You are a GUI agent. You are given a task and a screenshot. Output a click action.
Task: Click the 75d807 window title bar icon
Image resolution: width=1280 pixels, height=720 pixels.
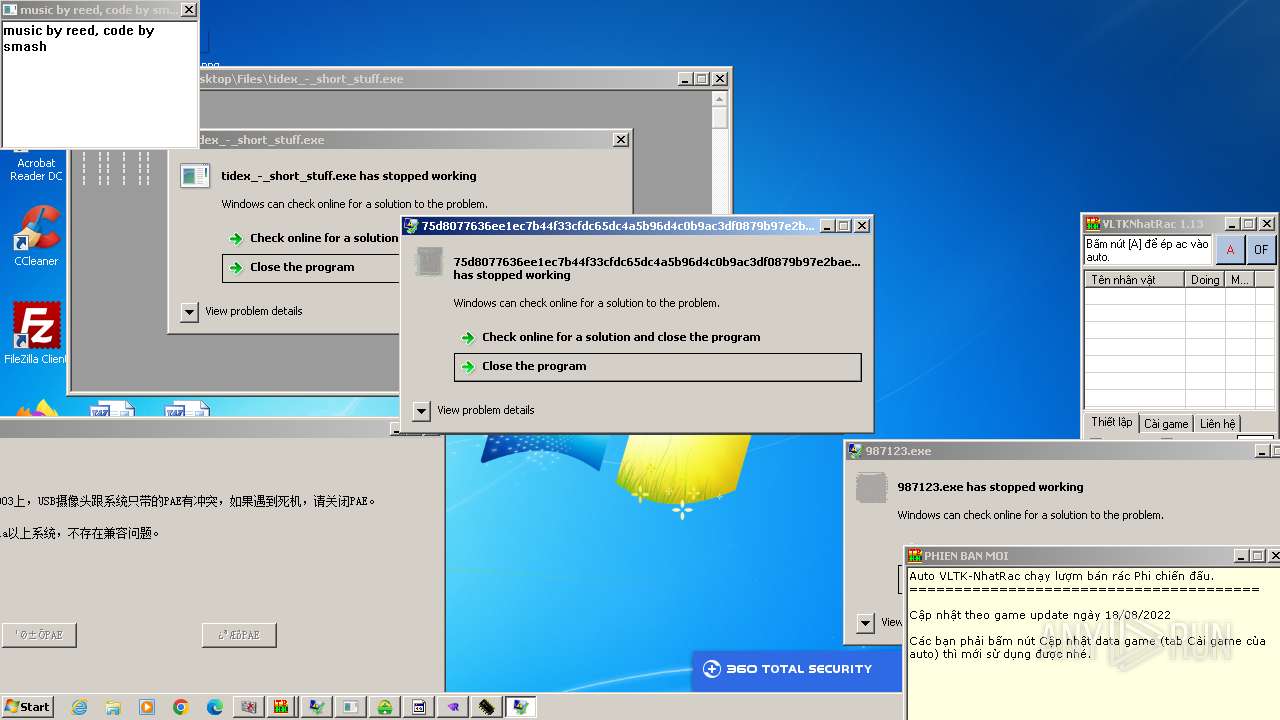point(411,226)
